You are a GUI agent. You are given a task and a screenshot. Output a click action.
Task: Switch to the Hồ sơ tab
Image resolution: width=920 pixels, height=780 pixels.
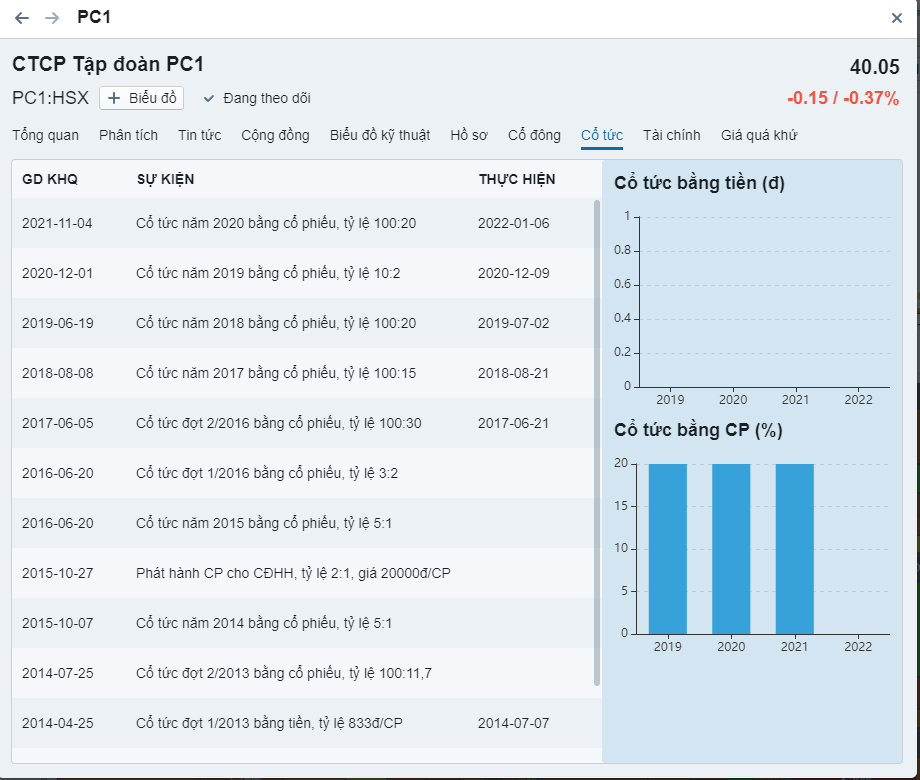tap(469, 135)
